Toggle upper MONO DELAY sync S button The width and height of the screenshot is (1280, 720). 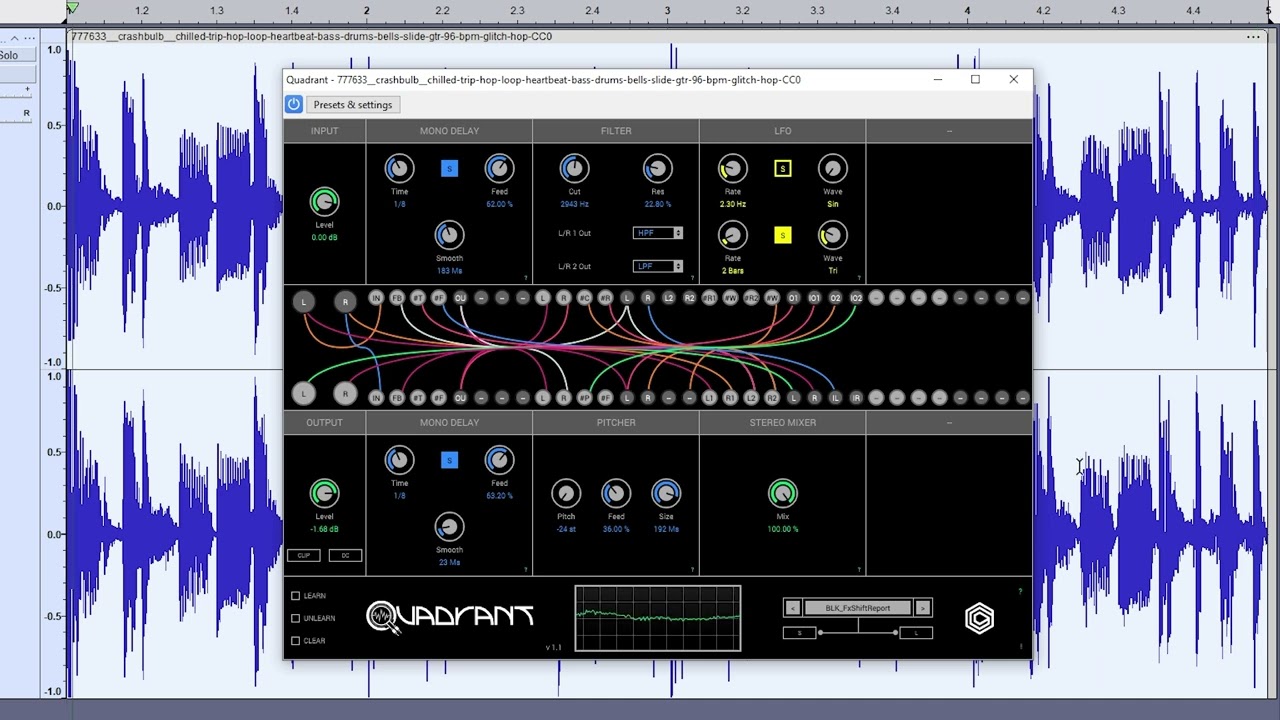[449, 169]
